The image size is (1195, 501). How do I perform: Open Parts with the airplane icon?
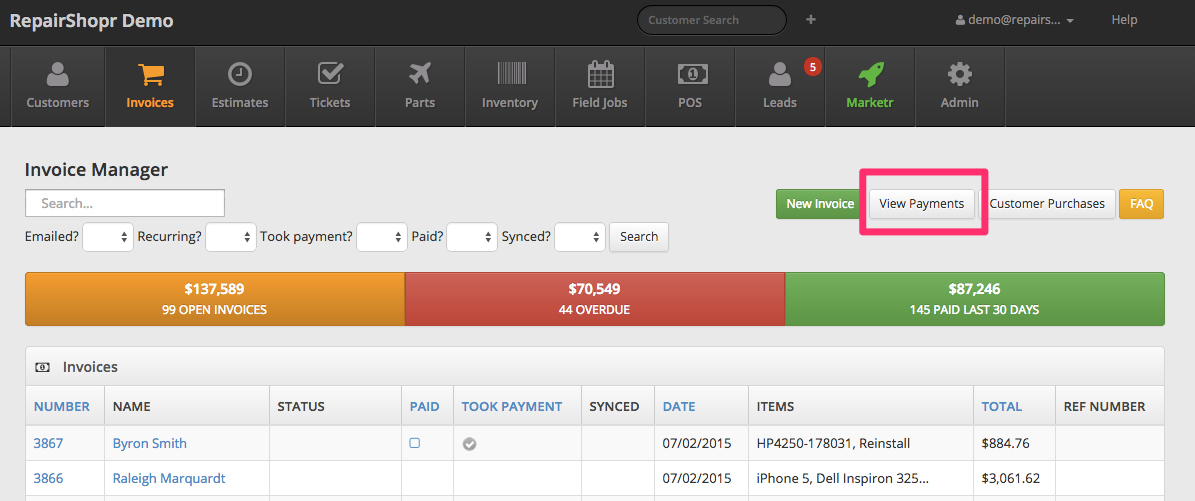coord(420,75)
